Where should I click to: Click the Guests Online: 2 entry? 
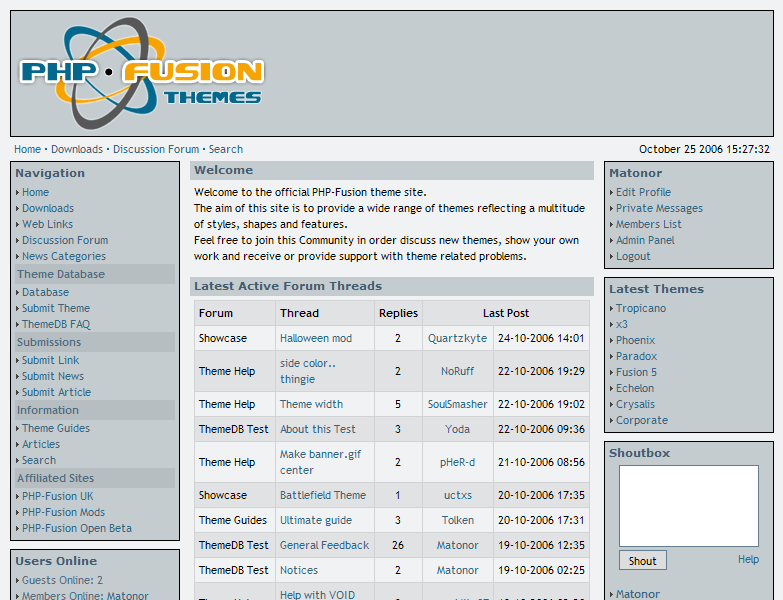[x=62, y=580]
